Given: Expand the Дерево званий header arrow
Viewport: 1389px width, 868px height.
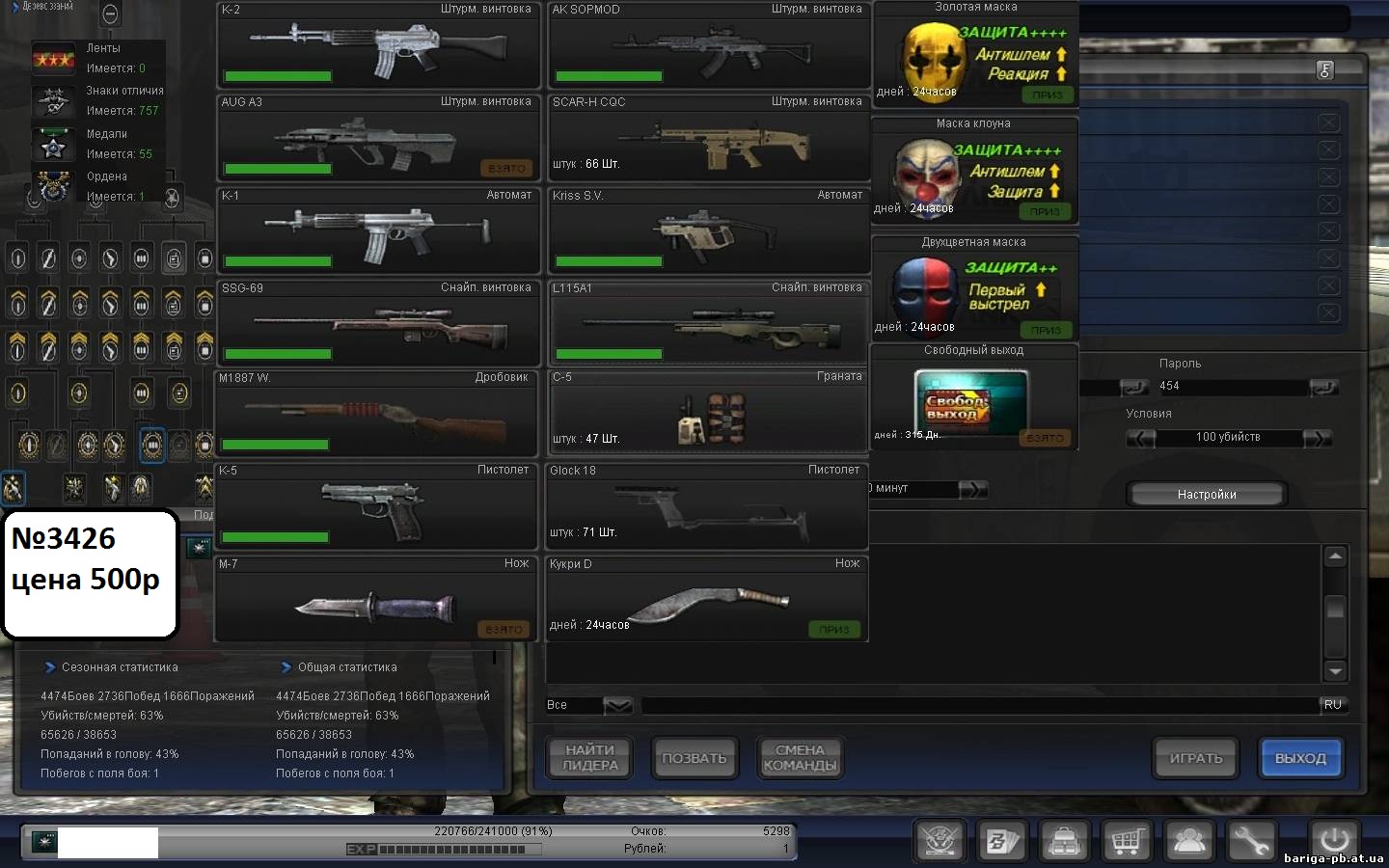Looking at the screenshot, I should coord(14,7).
